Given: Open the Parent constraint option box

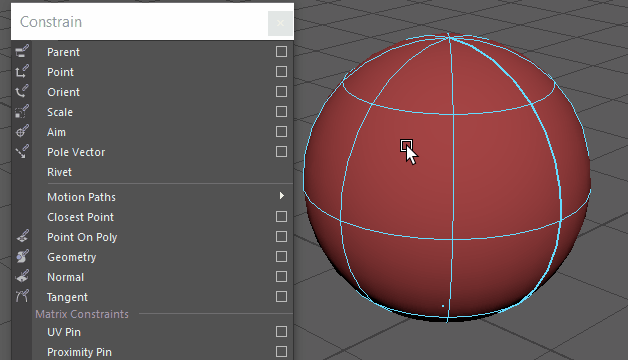Looking at the screenshot, I should pos(281,52).
